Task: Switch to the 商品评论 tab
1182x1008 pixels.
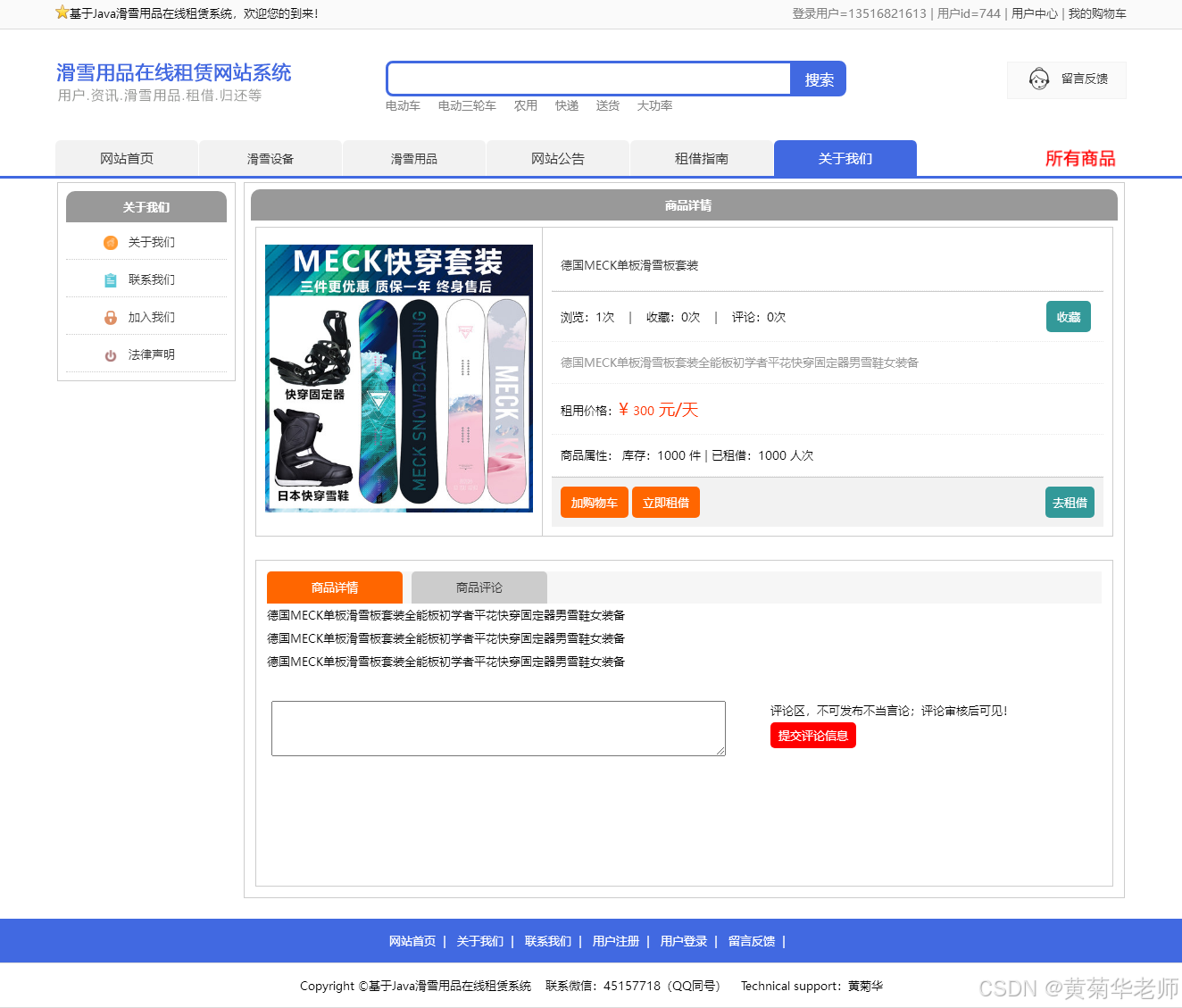Action: click(479, 587)
